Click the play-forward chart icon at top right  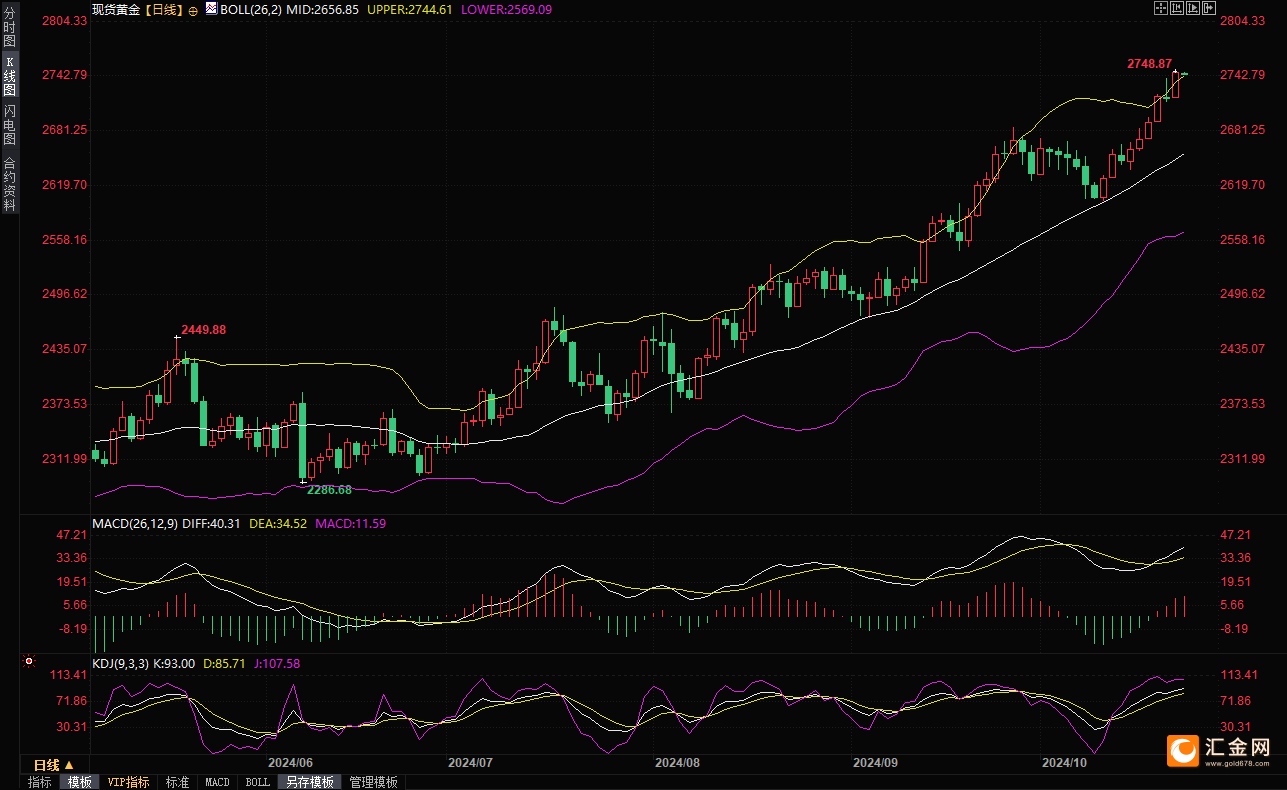(x=1193, y=8)
